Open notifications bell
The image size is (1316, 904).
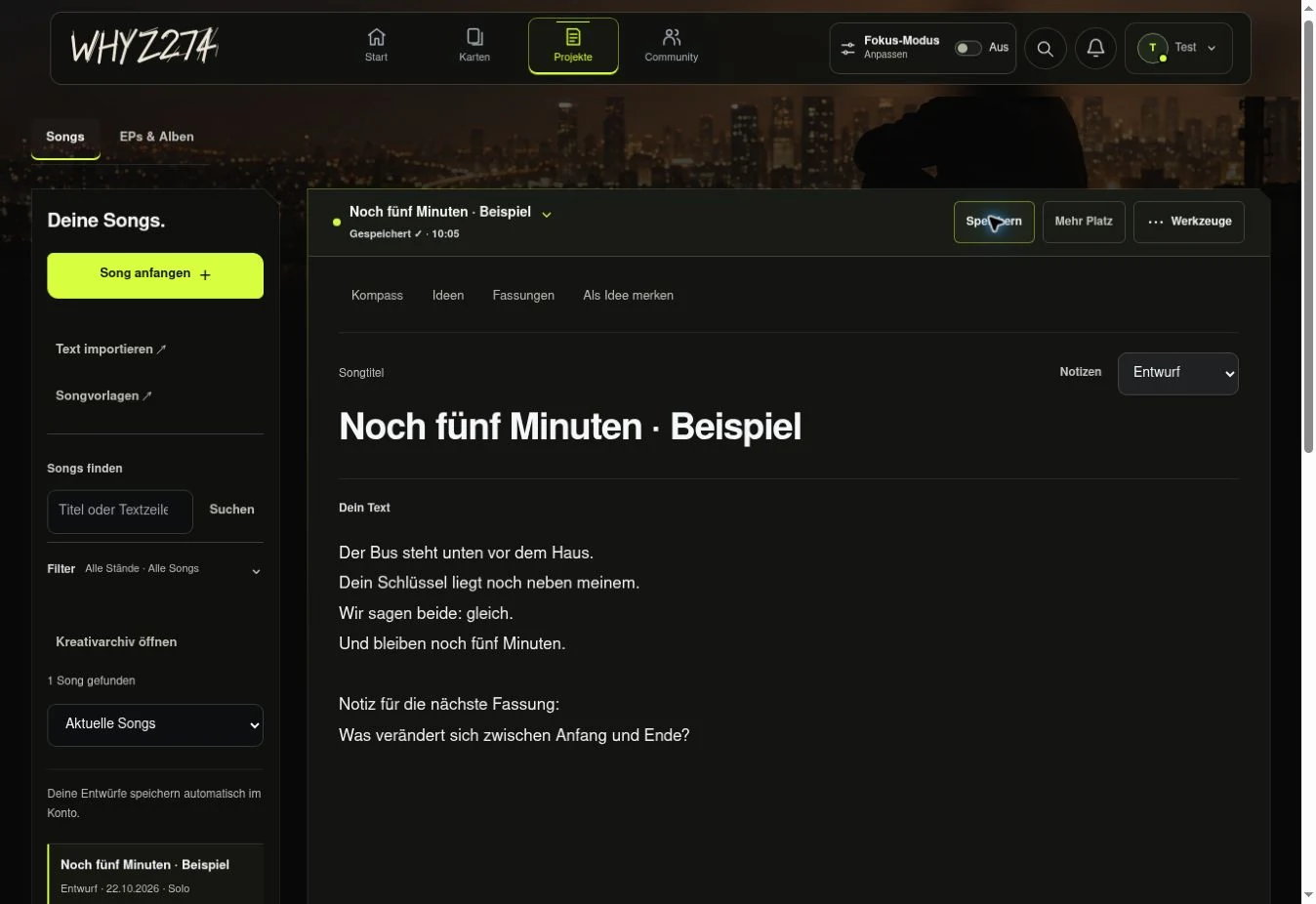click(1095, 48)
